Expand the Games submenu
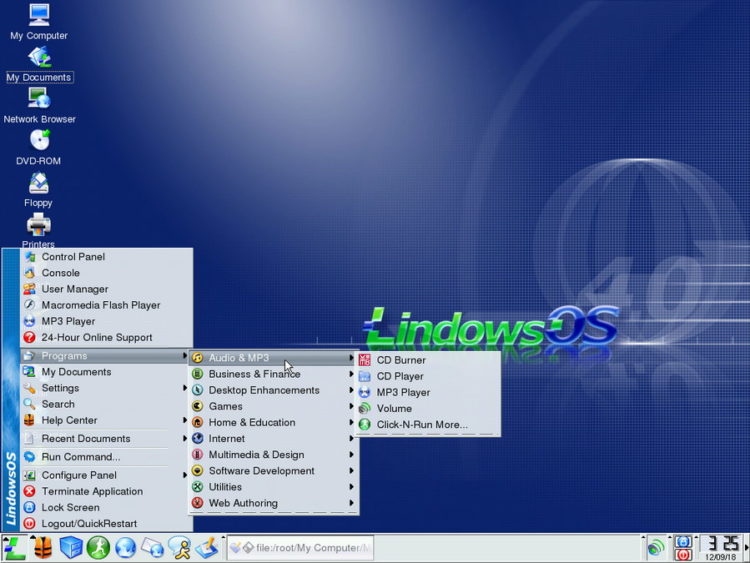 [225, 406]
